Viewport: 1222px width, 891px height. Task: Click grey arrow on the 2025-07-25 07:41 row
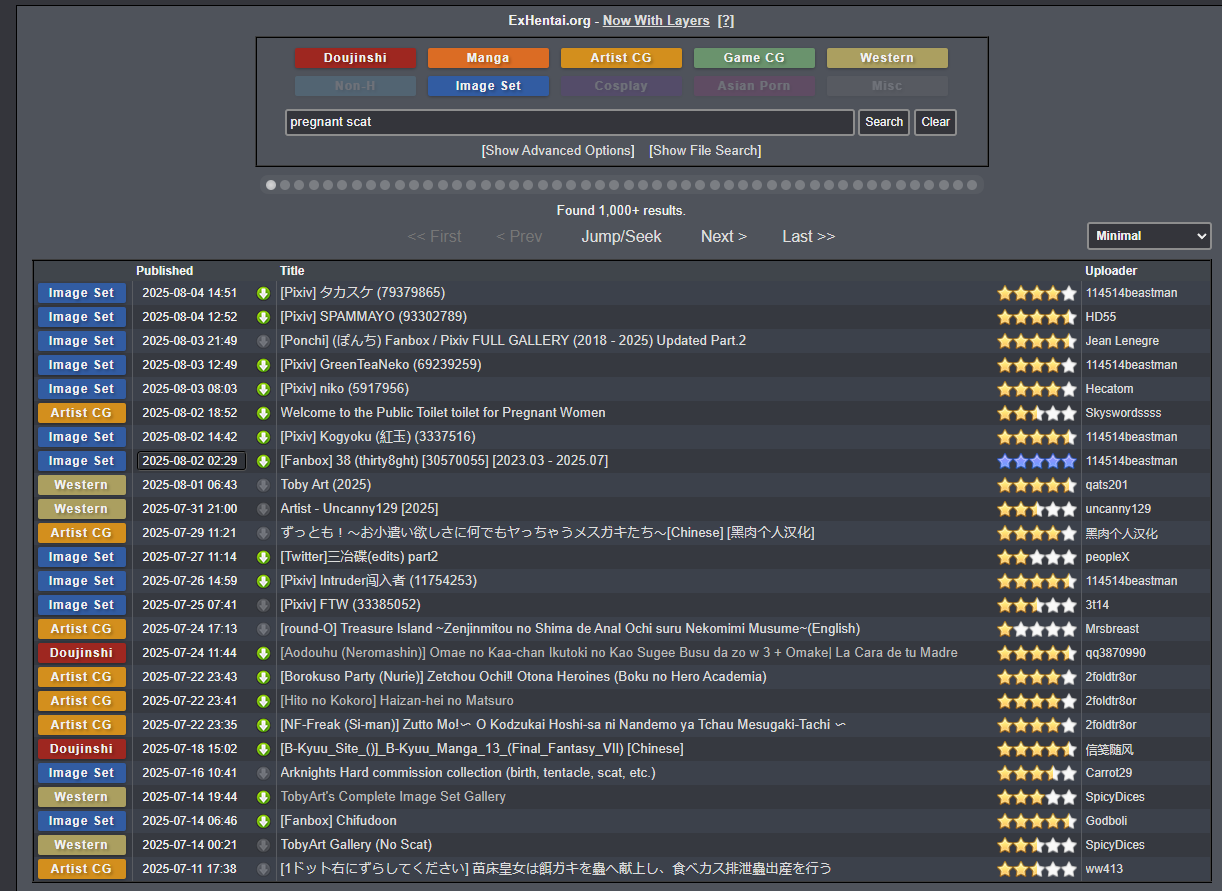[264, 605]
